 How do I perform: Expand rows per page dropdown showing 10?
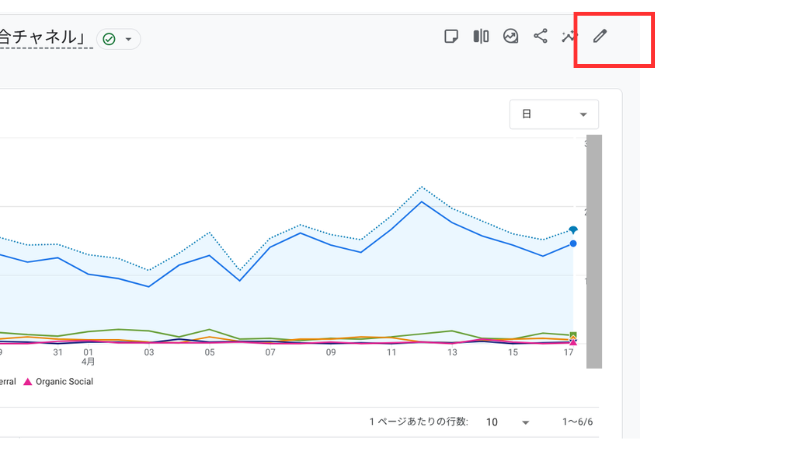(507, 423)
